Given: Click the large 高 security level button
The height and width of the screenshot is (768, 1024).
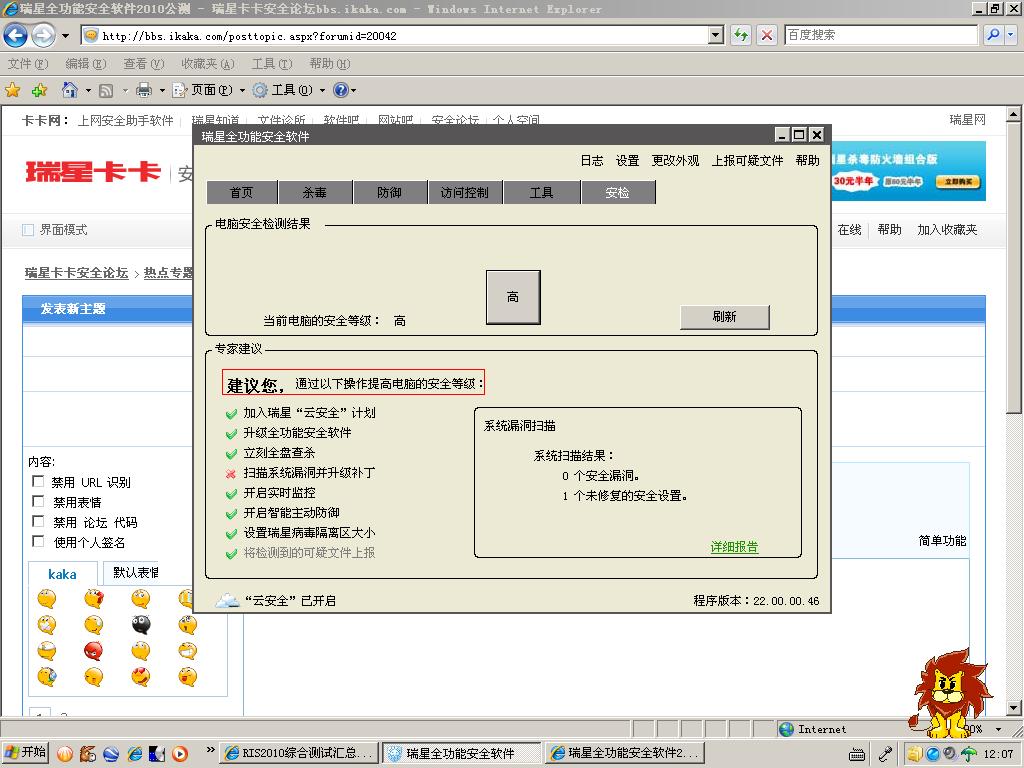Looking at the screenshot, I should pos(513,297).
